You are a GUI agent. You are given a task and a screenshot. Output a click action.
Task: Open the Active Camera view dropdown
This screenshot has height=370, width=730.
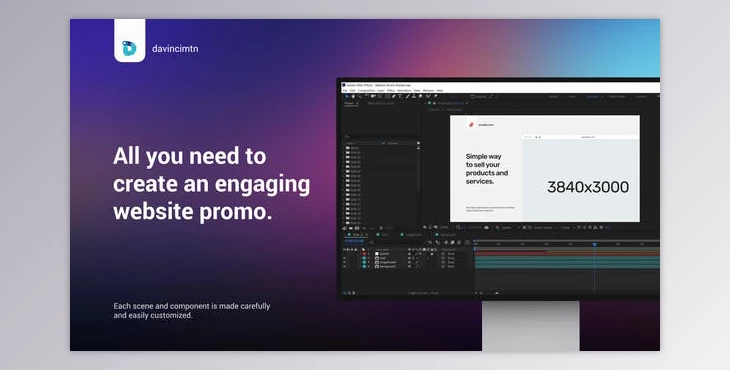pos(543,228)
